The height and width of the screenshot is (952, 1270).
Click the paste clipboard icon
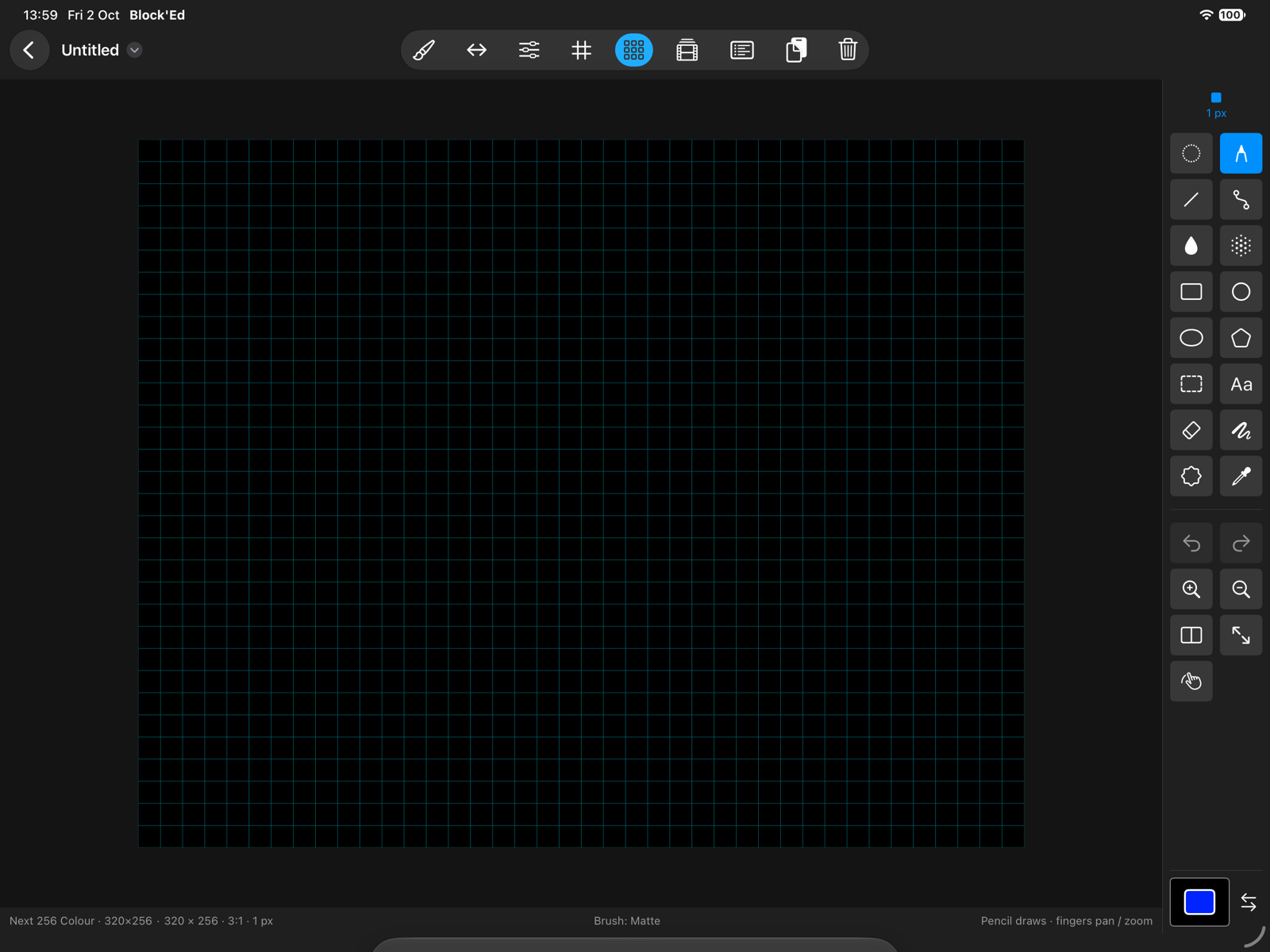point(796,50)
